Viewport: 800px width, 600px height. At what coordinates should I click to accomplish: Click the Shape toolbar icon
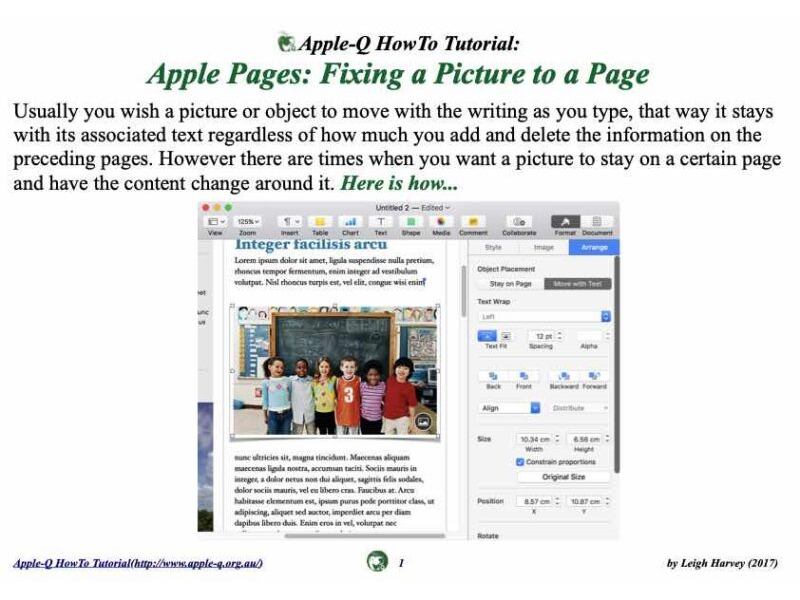[x=411, y=221]
